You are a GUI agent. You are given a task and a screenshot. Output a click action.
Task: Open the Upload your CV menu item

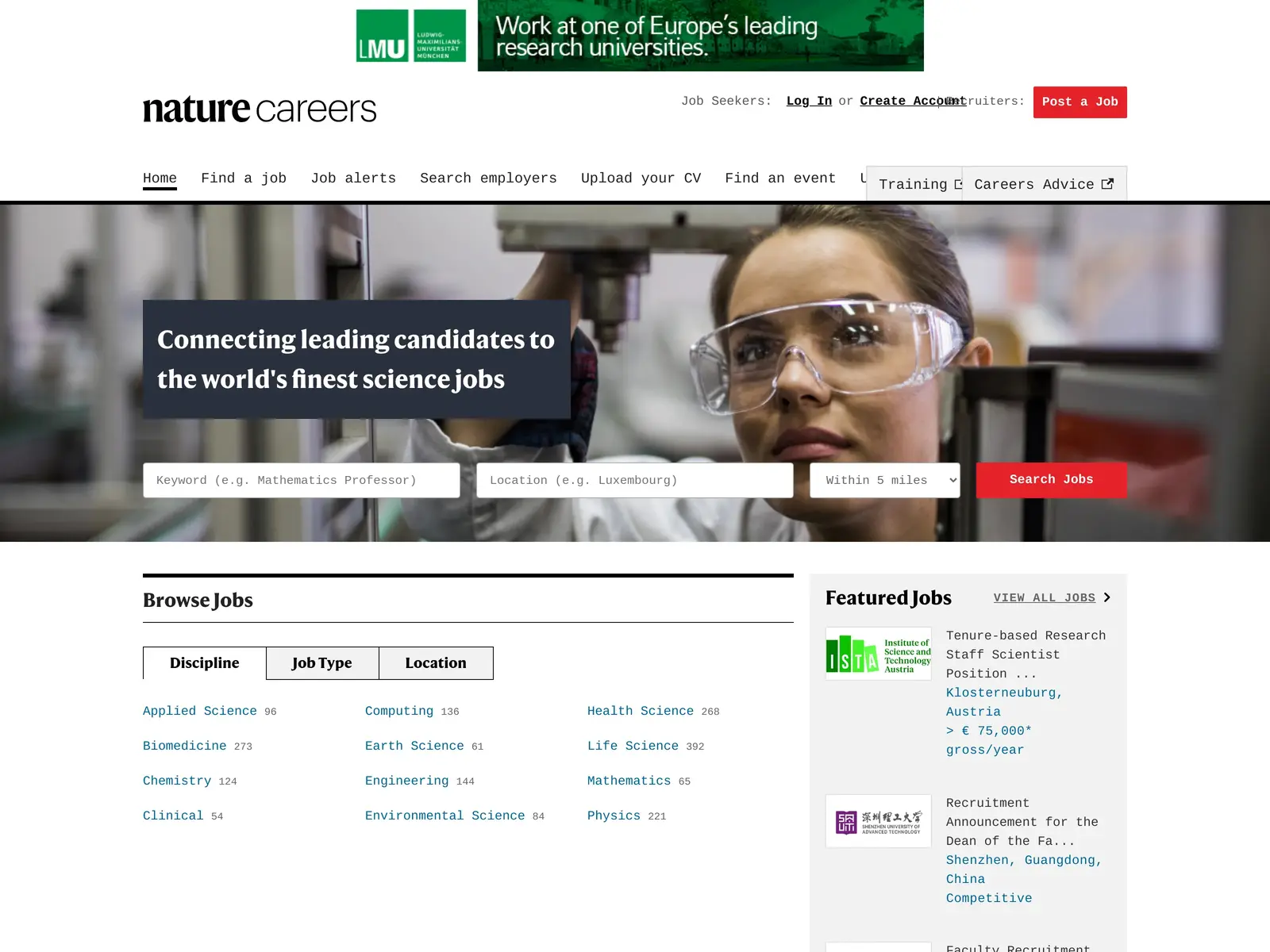[641, 178]
